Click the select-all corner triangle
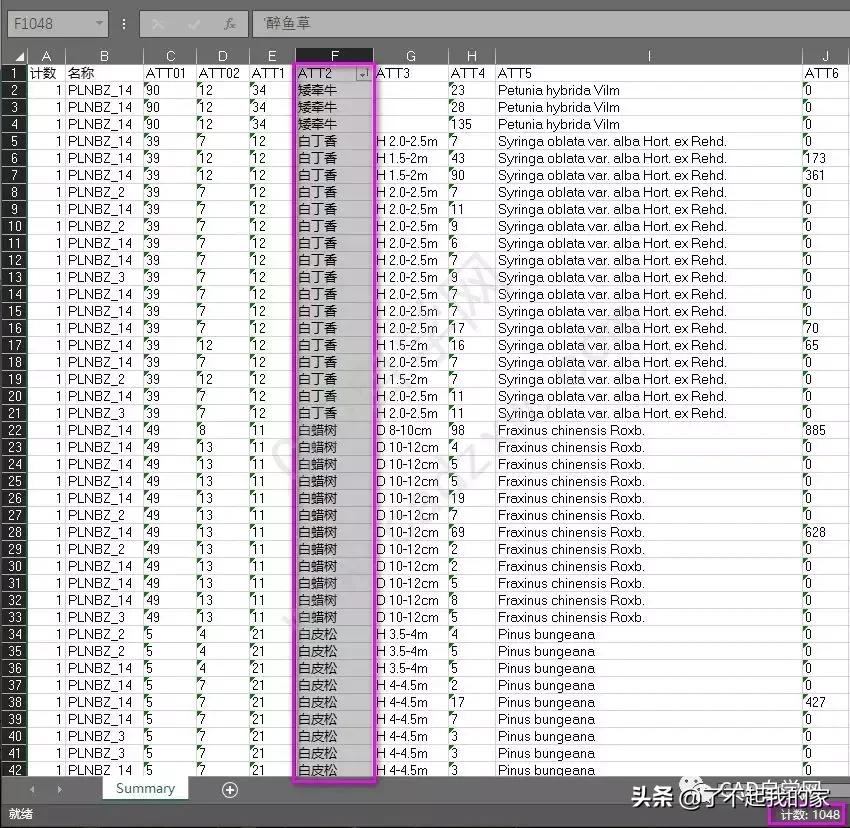Screen dimensions: 850x828 click(13, 56)
